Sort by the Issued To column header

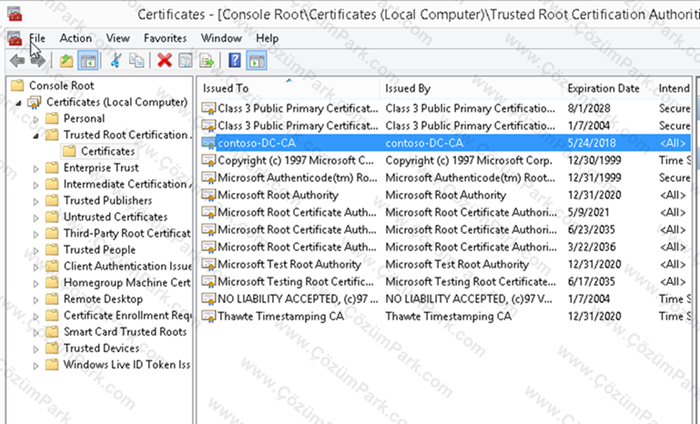pyautogui.click(x=289, y=88)
